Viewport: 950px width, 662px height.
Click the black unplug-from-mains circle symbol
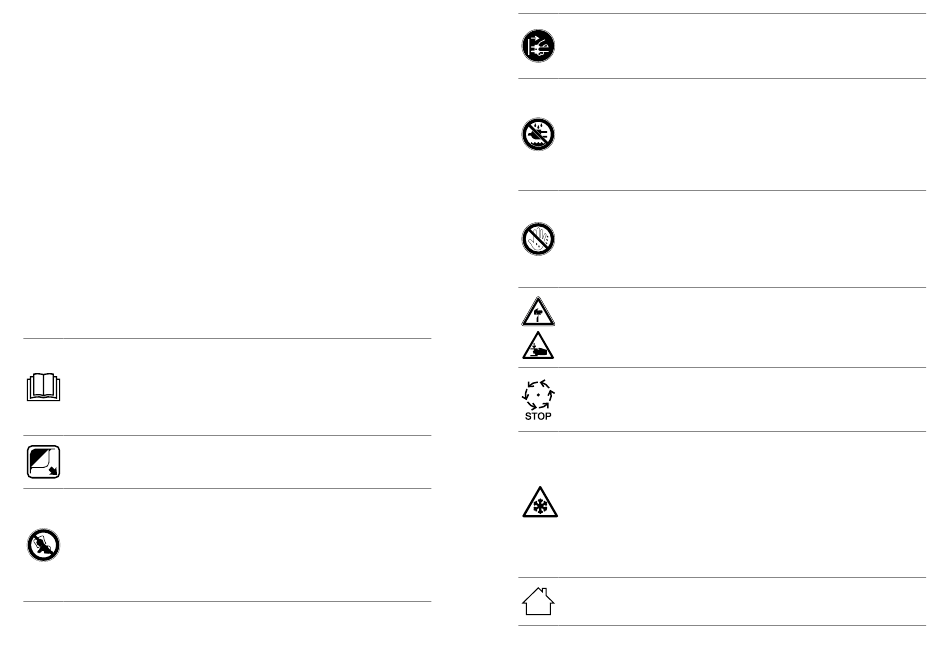pyautogui.click(x=538, y=47)
